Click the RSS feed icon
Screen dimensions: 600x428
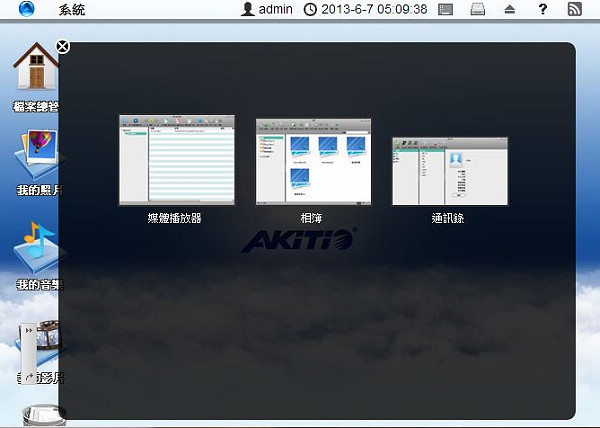[574, 10]
